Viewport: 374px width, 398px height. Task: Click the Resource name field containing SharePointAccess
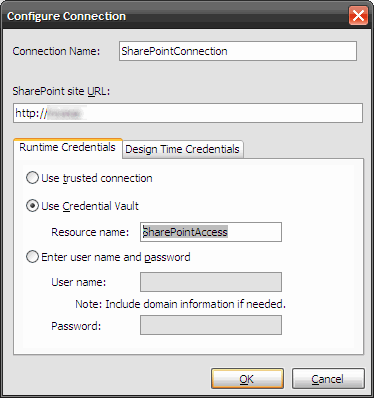point(211,232)
